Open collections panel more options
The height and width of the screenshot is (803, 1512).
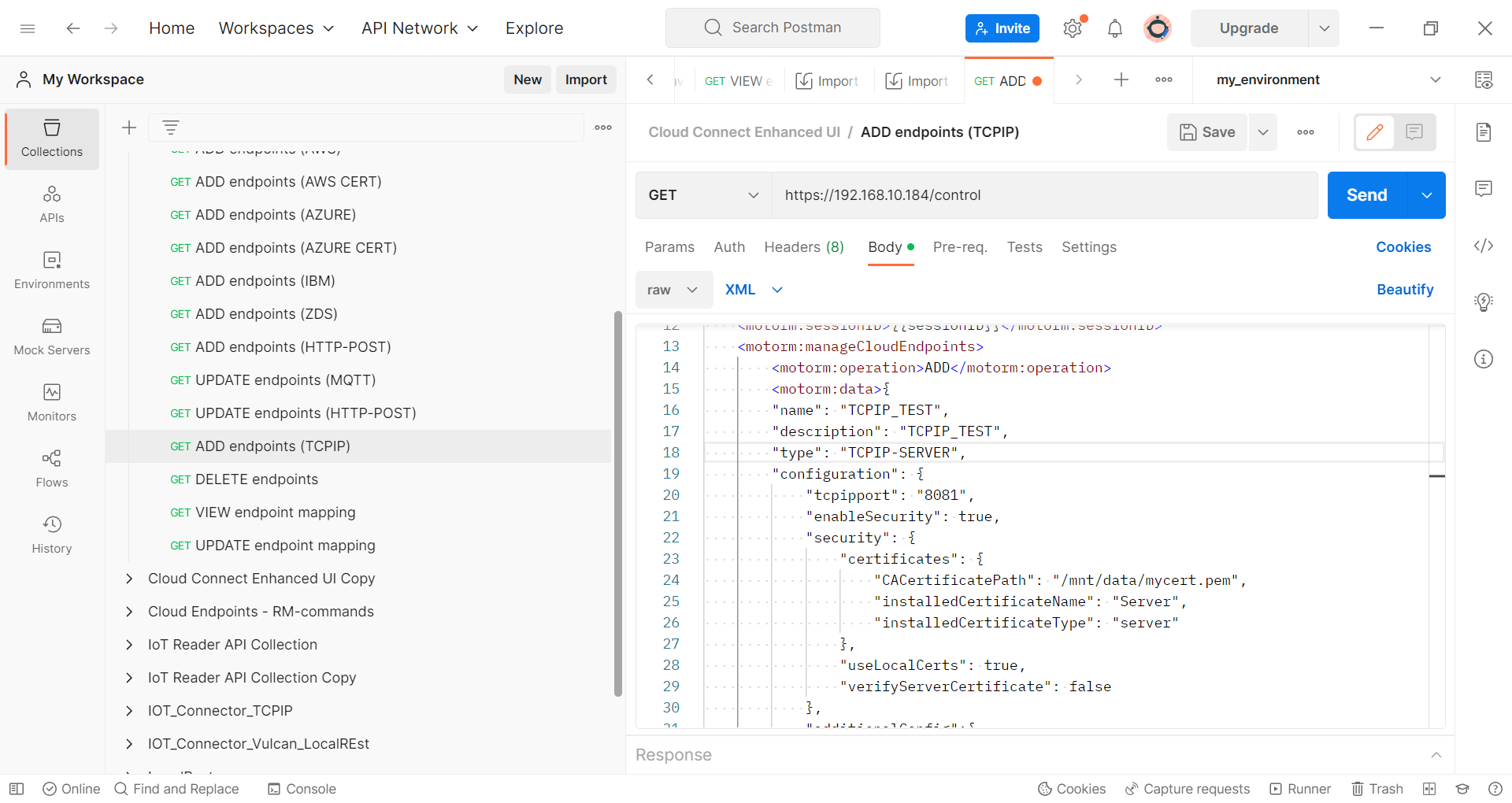603,128
